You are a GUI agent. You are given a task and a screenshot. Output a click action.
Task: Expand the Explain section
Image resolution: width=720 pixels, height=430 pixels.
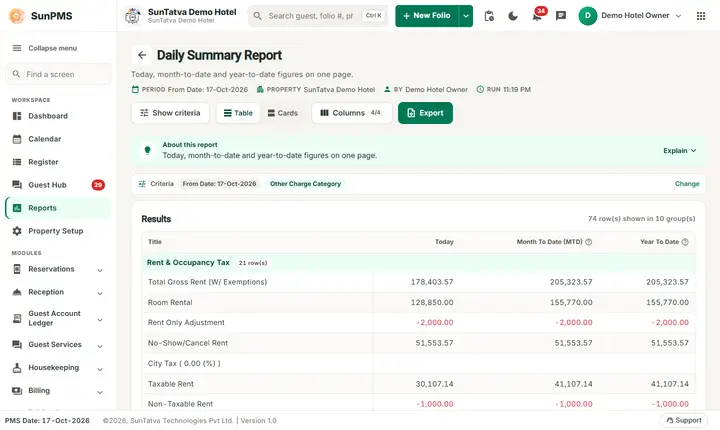(680, 151)
